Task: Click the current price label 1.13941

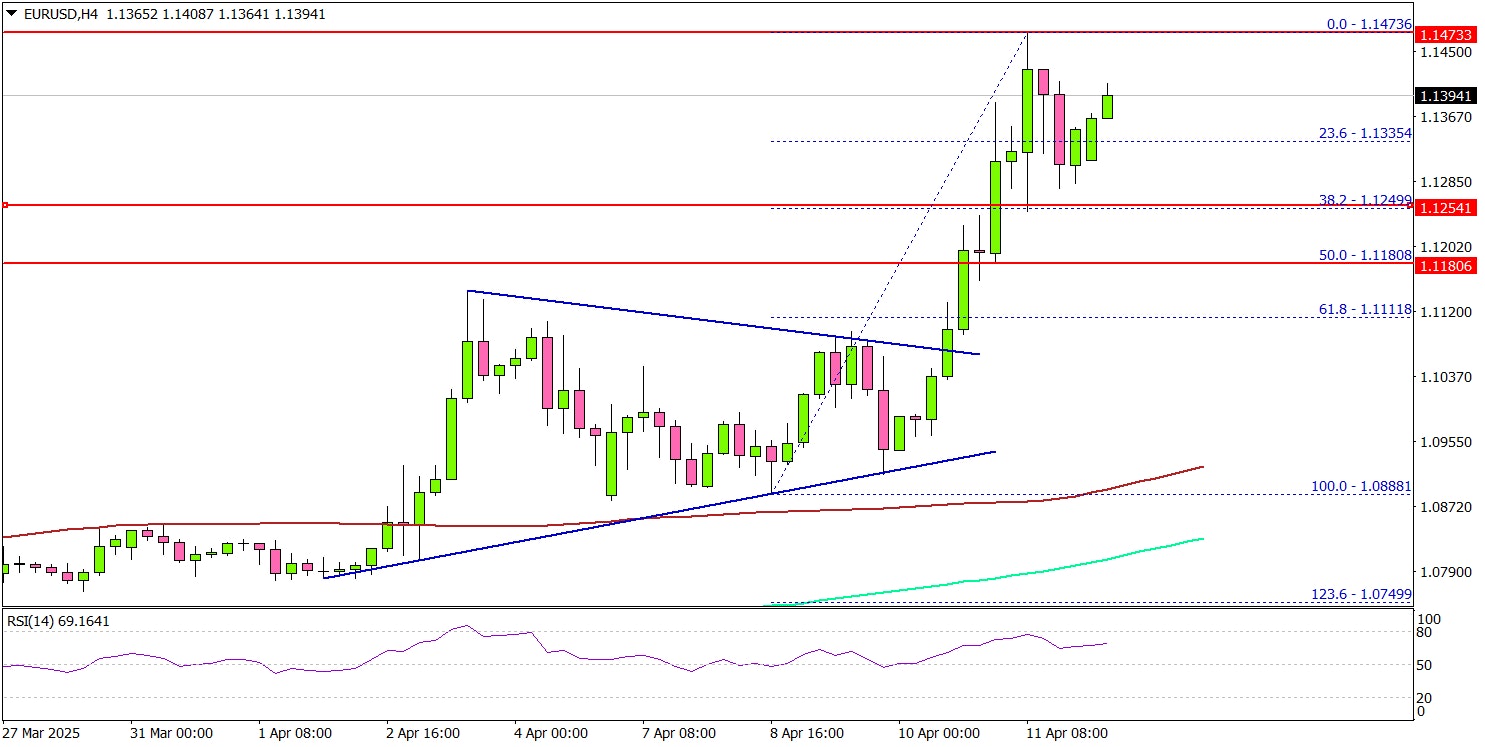Action: (1444, 96)
